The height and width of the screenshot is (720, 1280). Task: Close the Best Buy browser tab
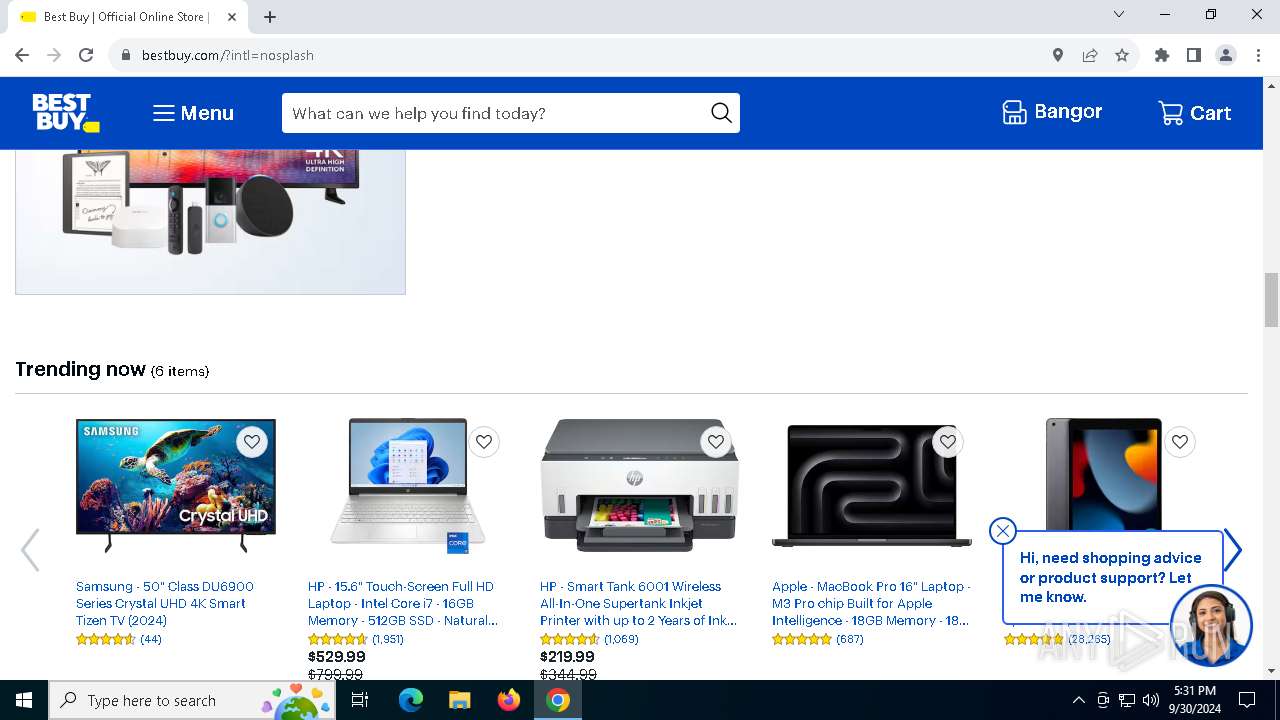pyautogui.click(x=232, y=17)
